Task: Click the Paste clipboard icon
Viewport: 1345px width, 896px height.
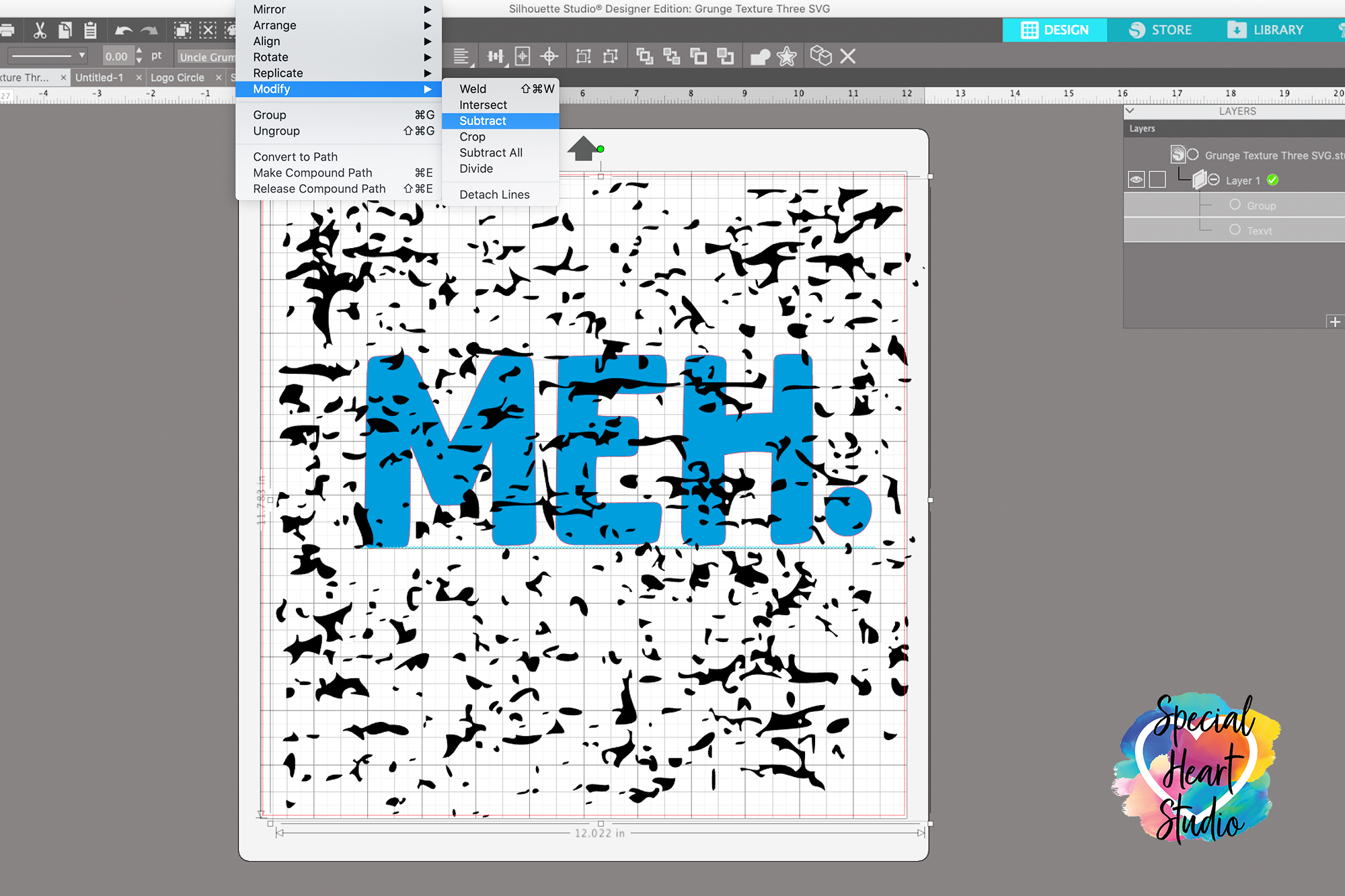Action: point(90,30)
